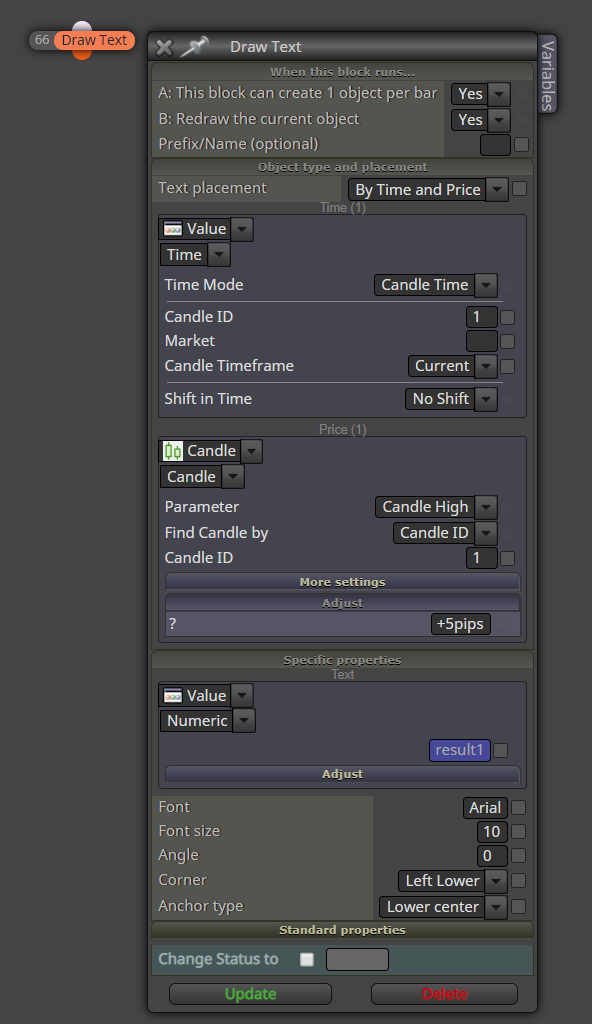
Task: Select the orange Draw Text block 66
Action: 94,40
